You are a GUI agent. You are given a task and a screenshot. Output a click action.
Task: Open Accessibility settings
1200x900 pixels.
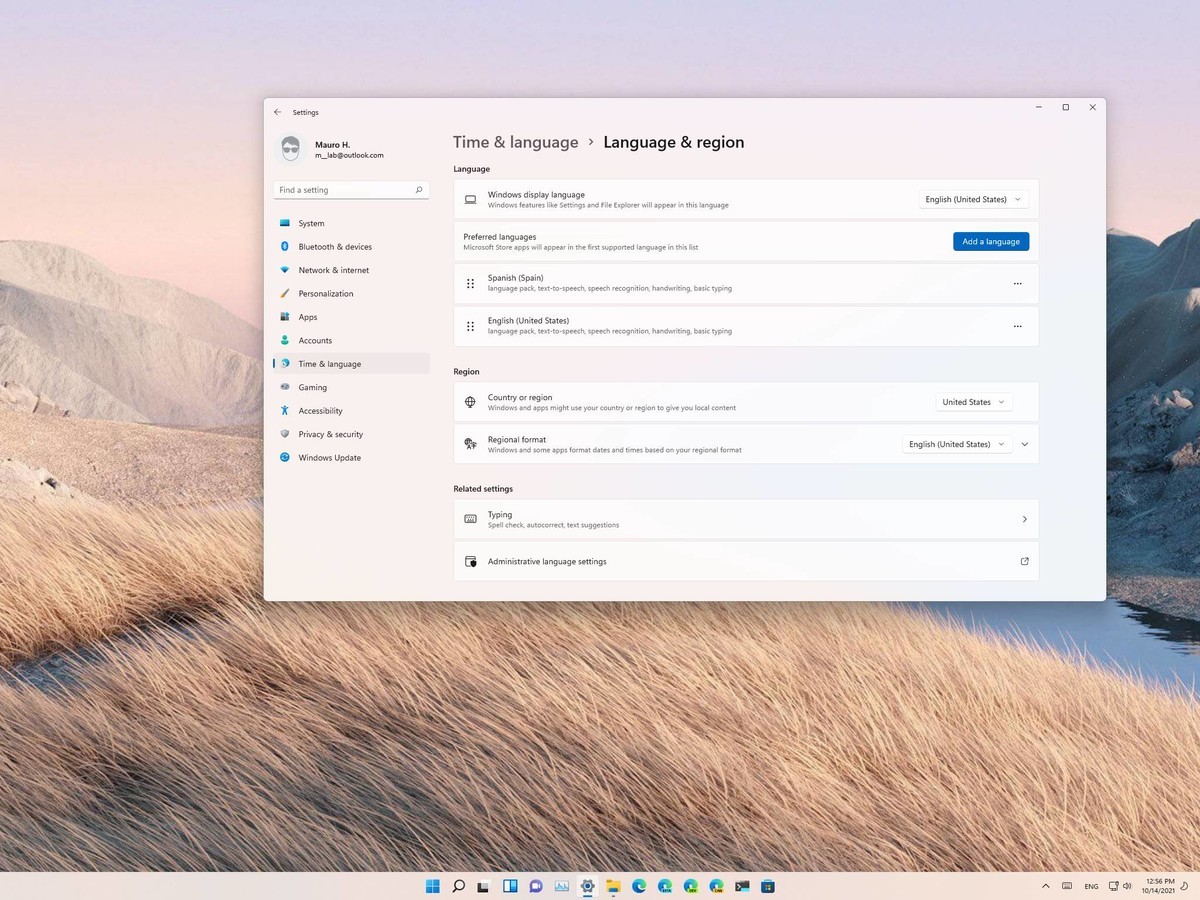(x=351, y=411)
